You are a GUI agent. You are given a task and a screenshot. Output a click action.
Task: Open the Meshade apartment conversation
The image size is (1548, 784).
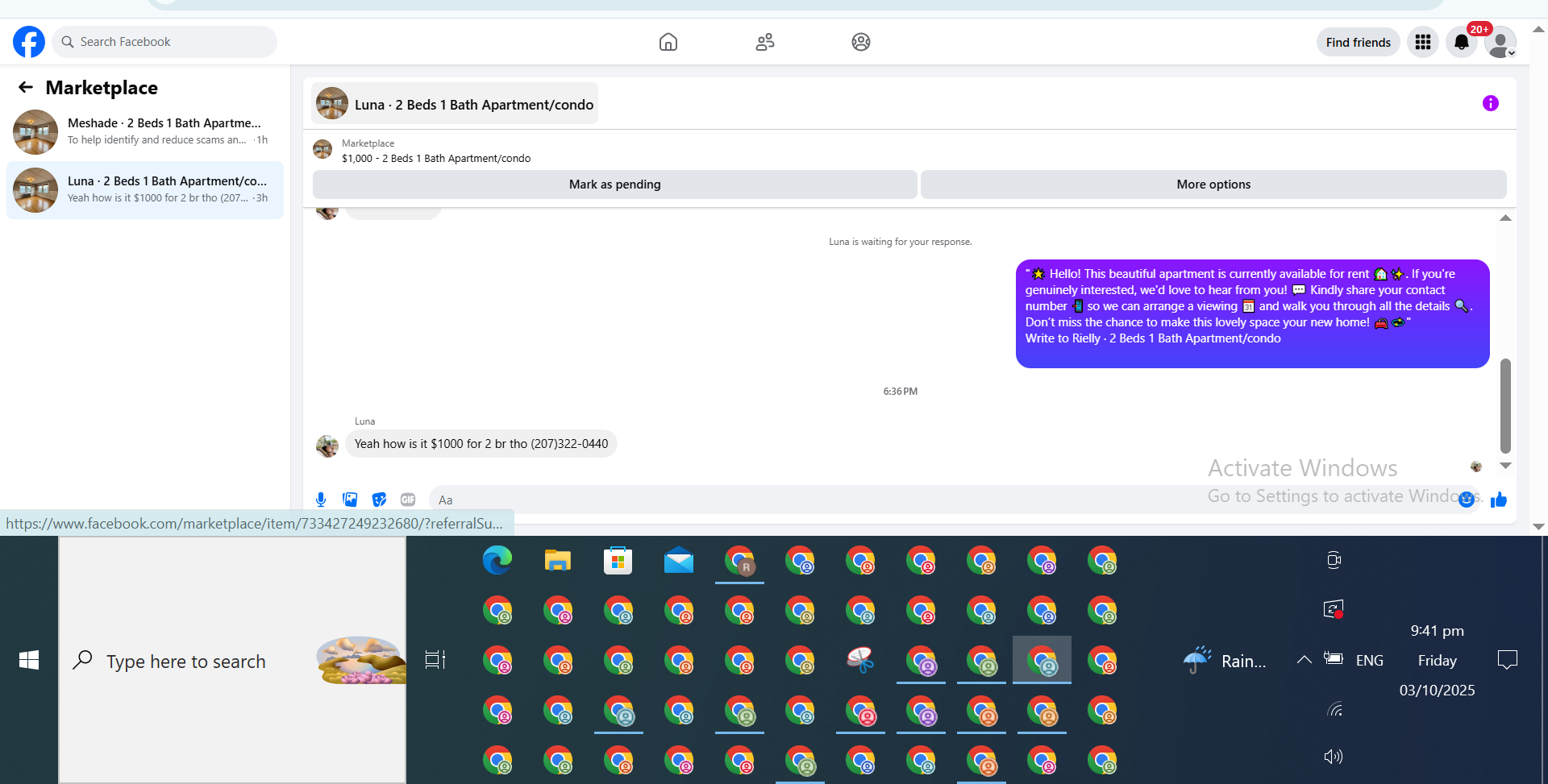tap(145, 132)
